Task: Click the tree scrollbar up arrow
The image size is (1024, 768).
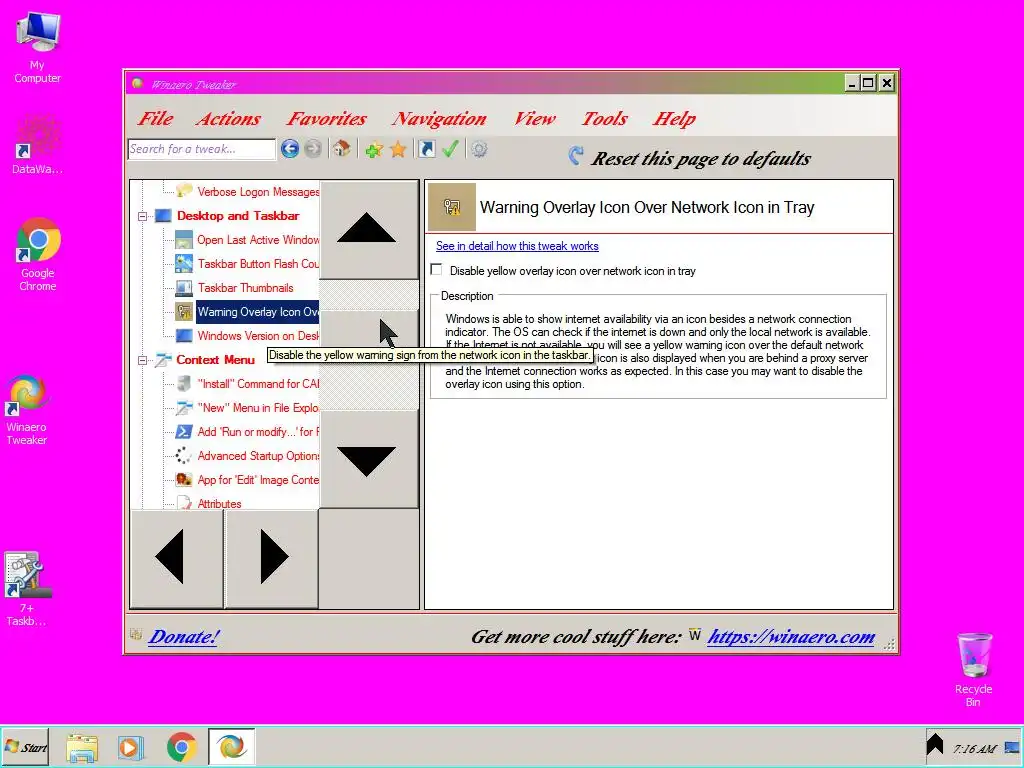Action: [368, 230]
